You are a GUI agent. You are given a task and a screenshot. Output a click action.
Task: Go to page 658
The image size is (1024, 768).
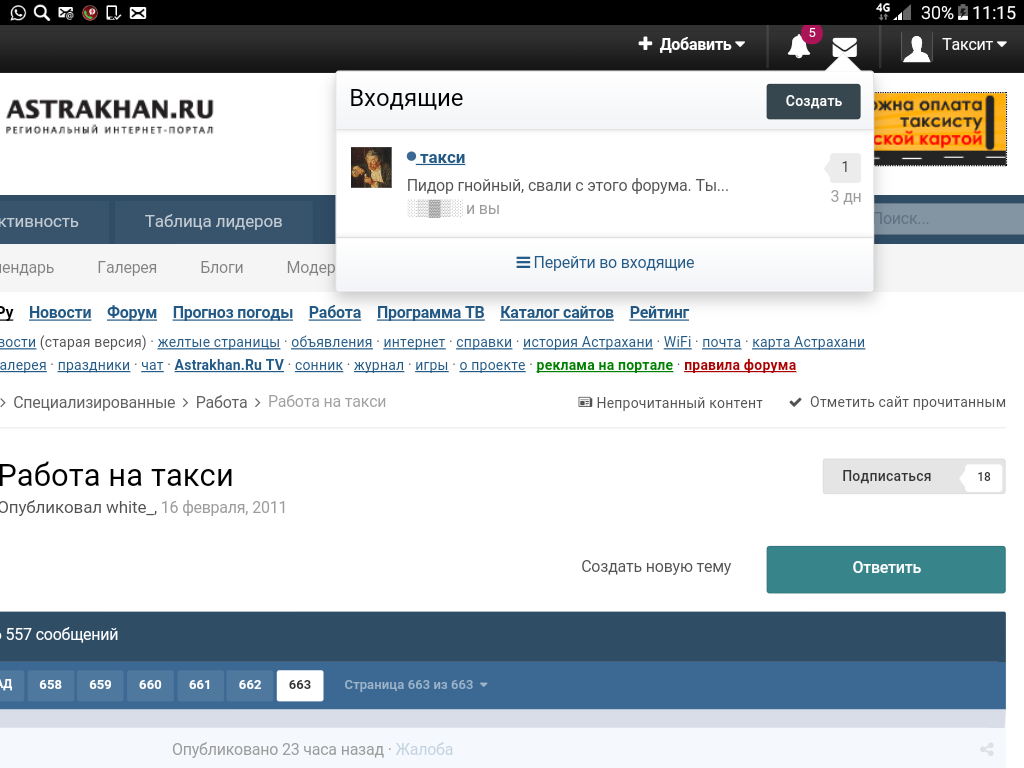pos(50,685)
